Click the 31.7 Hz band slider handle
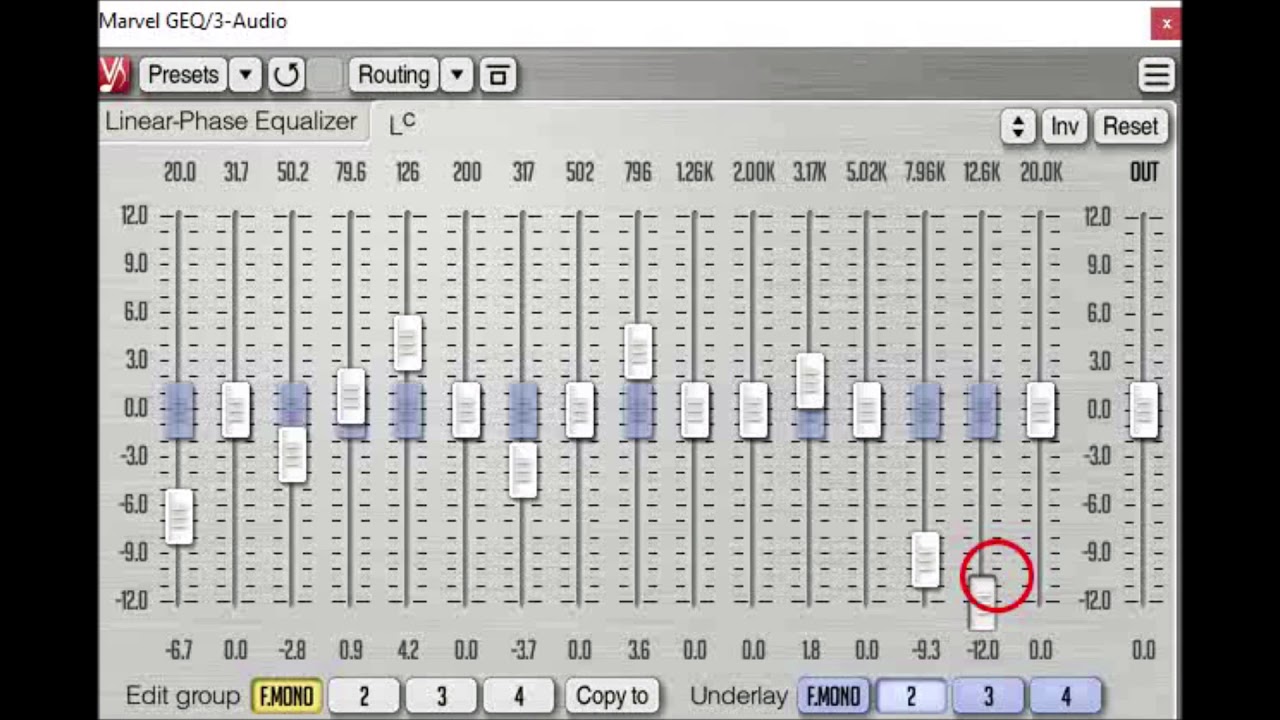The width and height of the screenshot is (1280, 720). click(236, 410)
